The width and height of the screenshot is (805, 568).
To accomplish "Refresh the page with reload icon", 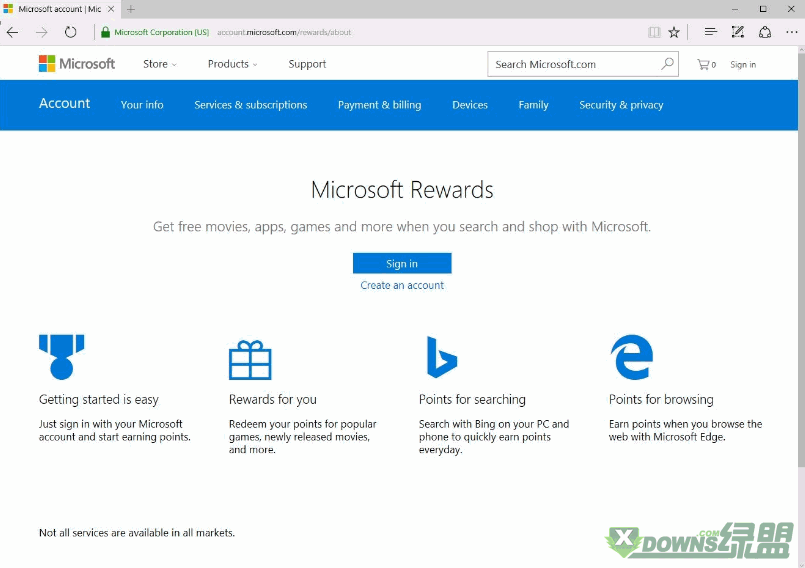I will [70, 32].
